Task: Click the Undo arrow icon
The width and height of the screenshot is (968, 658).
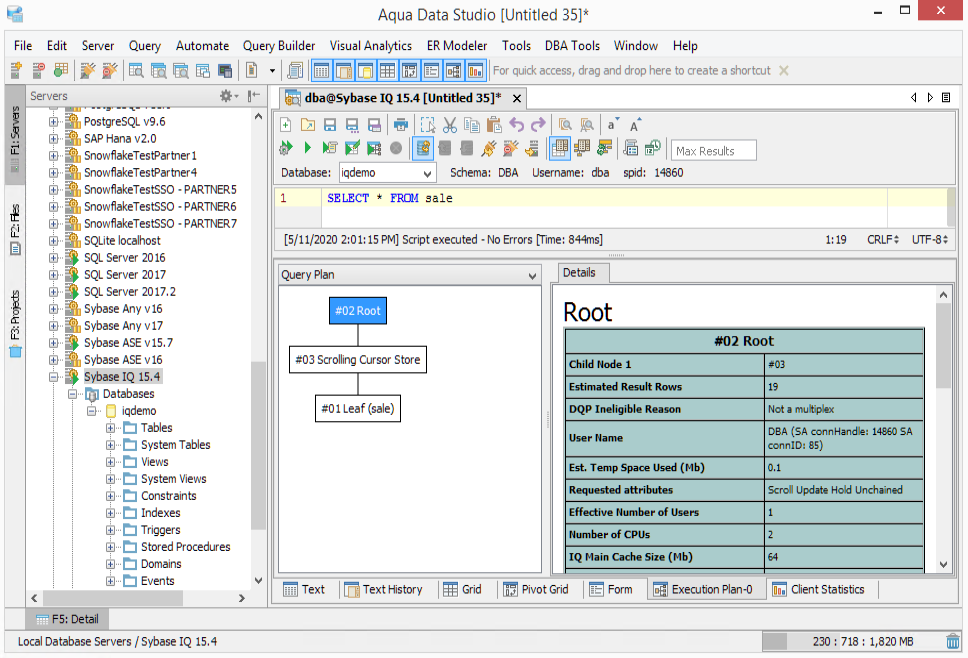Action: click(516, 125)
